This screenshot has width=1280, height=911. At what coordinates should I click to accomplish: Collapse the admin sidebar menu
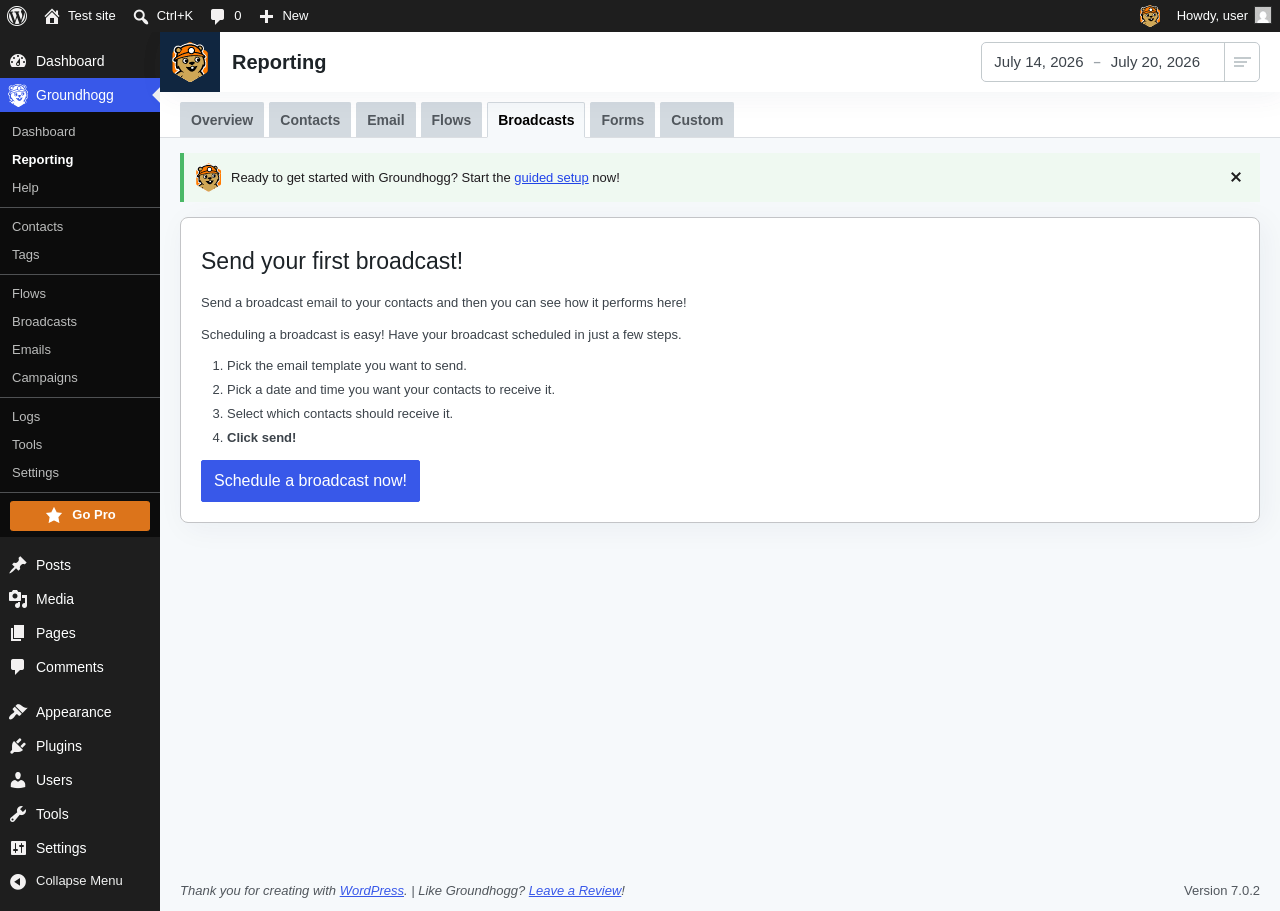(x=80, y=881)
